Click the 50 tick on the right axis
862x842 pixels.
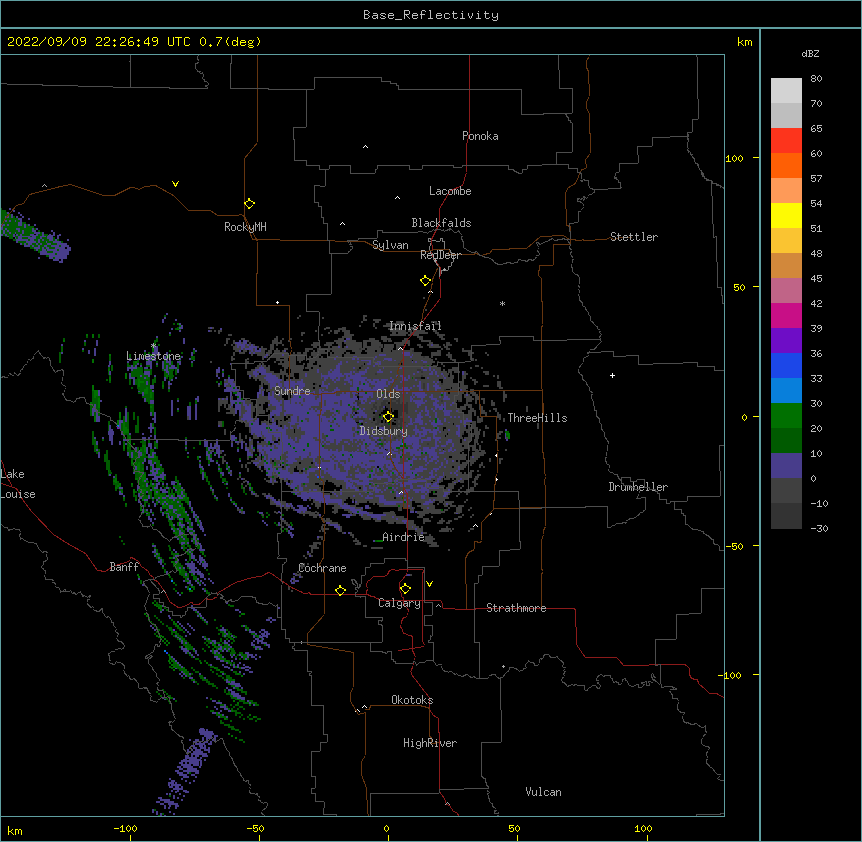(739, 287)
